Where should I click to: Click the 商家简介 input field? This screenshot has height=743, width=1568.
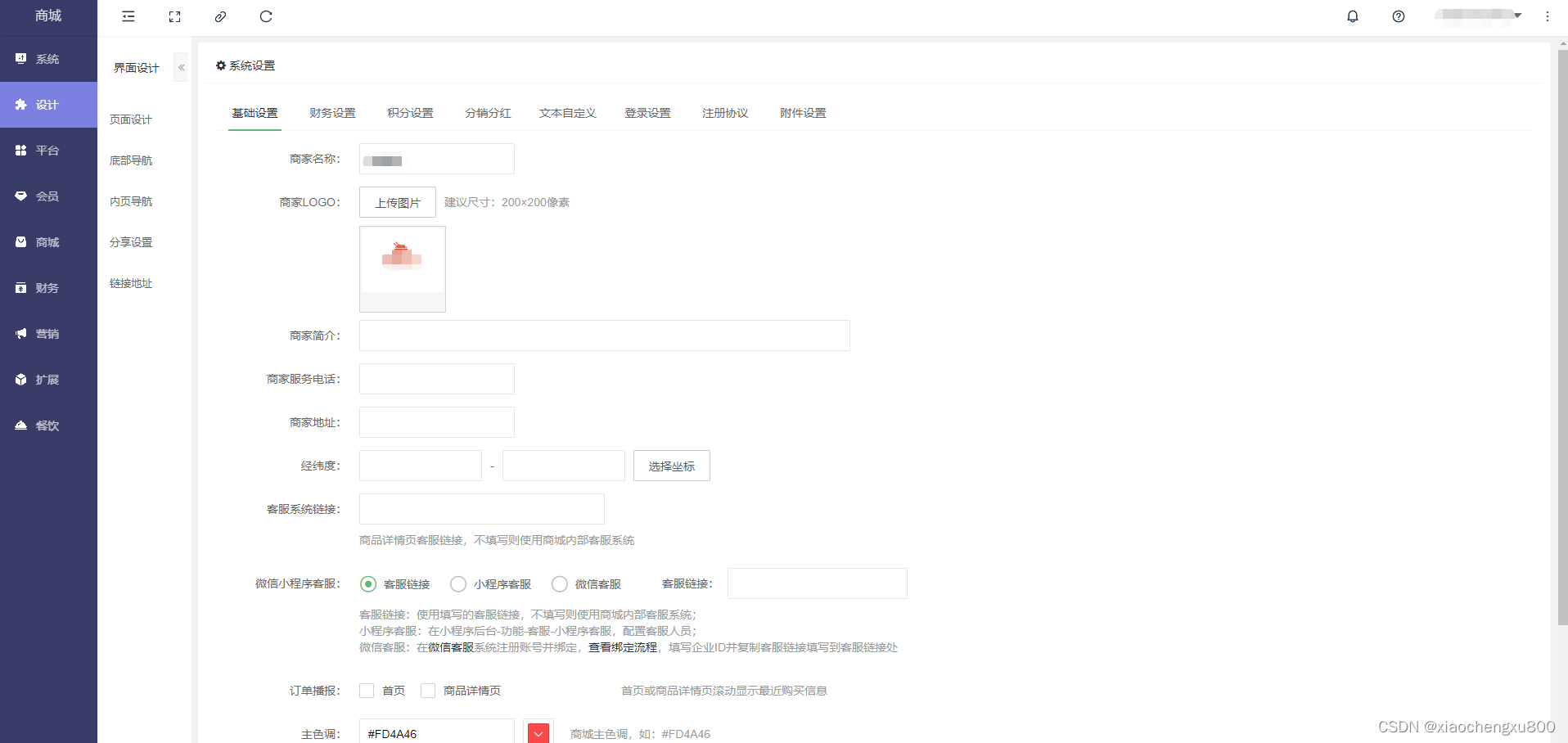tap(605, 335)
